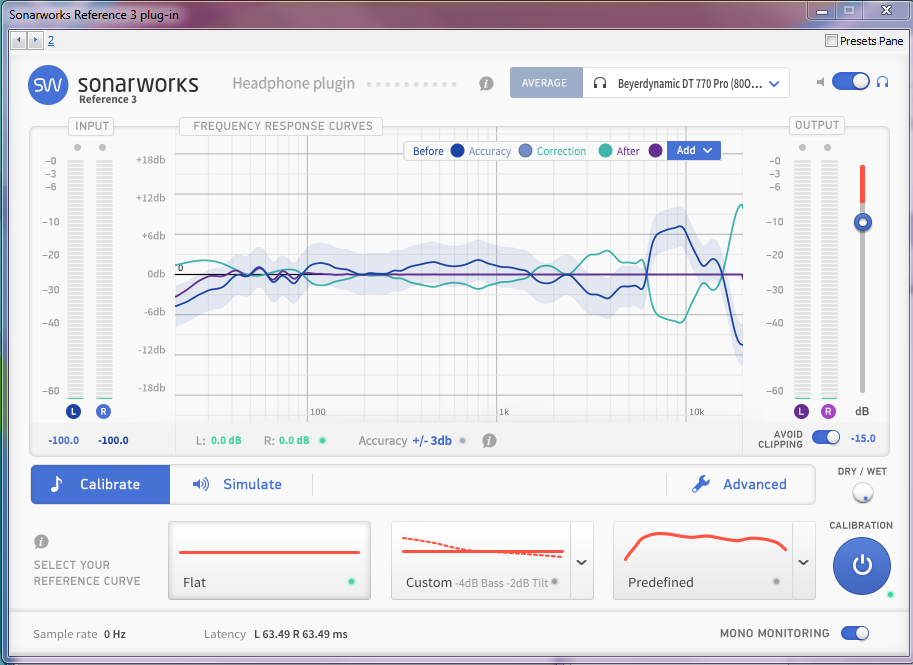Toggle the Before curve dot

pos(457,151)
